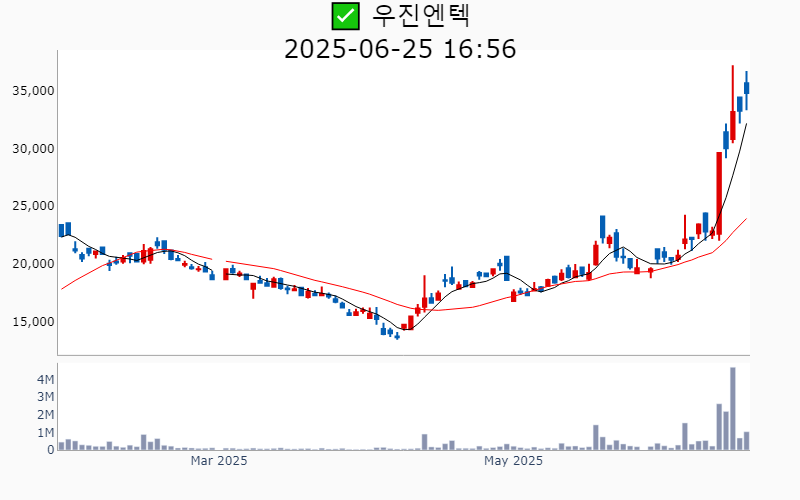Click the May 2025 date axis label
Image resolution: width=800 pixels, height=500 pixels.
pos(513,461)
